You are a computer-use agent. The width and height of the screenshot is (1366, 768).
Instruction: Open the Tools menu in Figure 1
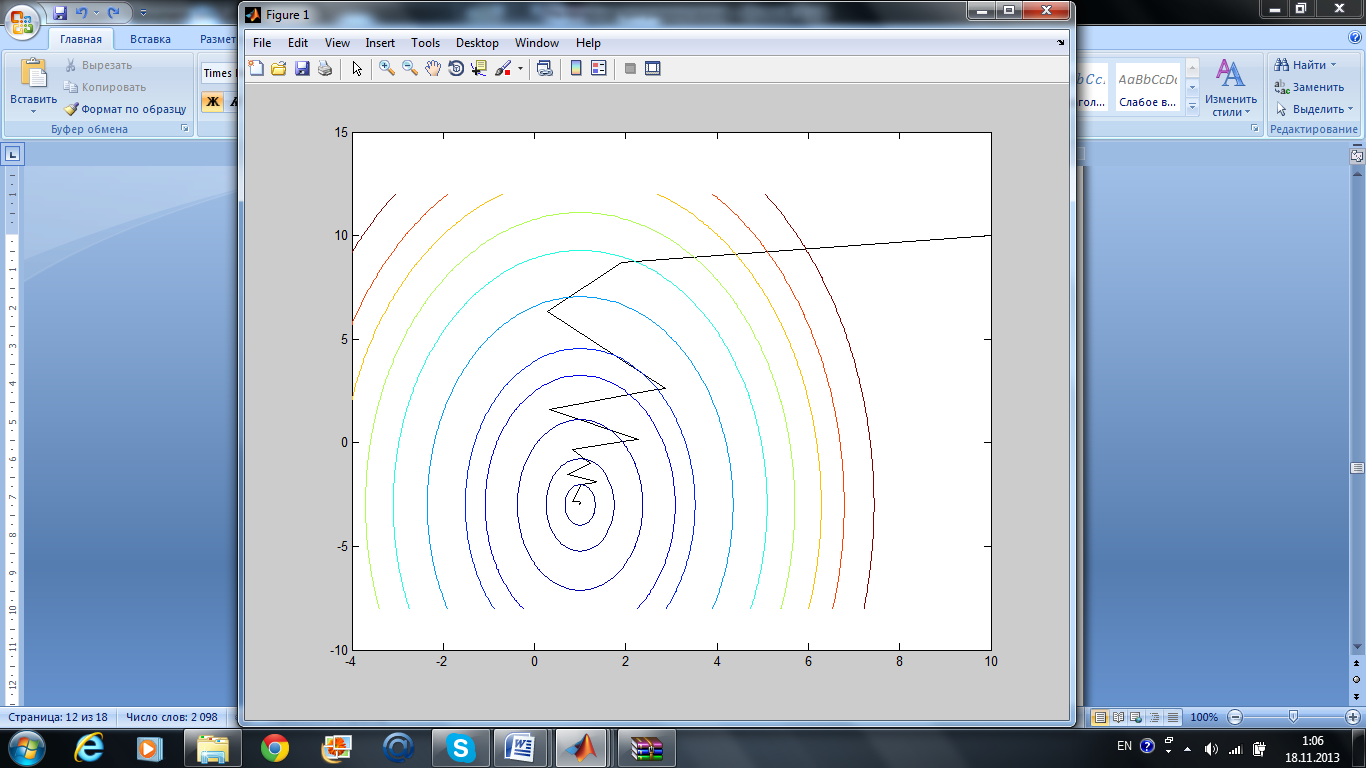click(x=425, y=43)
